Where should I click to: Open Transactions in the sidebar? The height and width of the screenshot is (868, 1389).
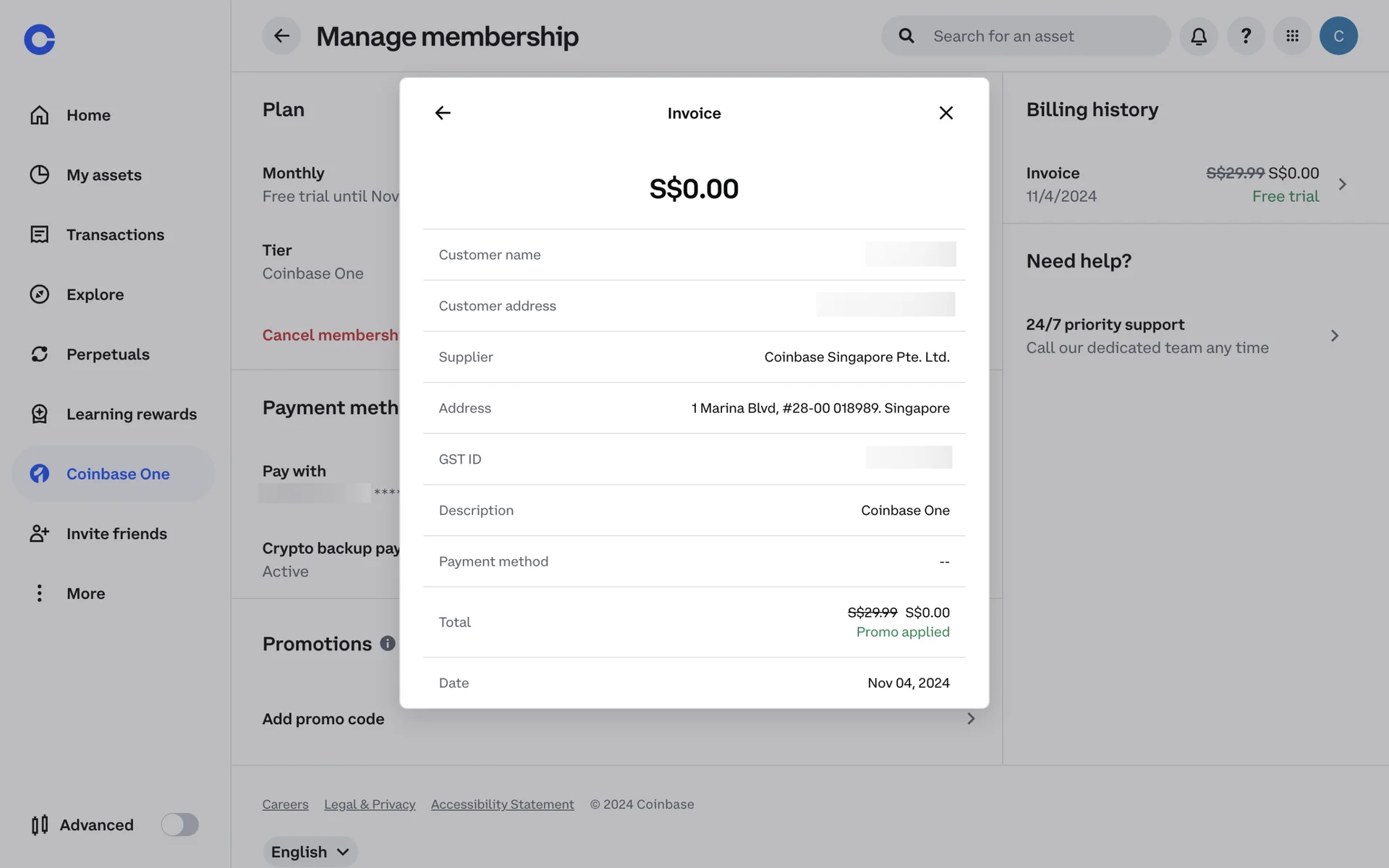click(x=115, y=235)
